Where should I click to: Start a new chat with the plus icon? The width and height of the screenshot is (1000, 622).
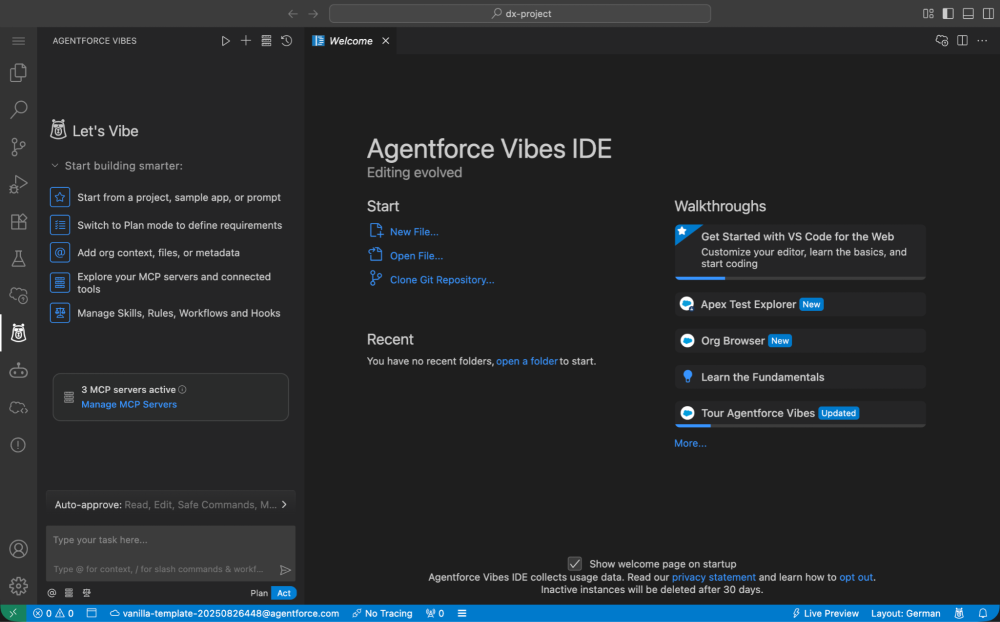point(245,40)
